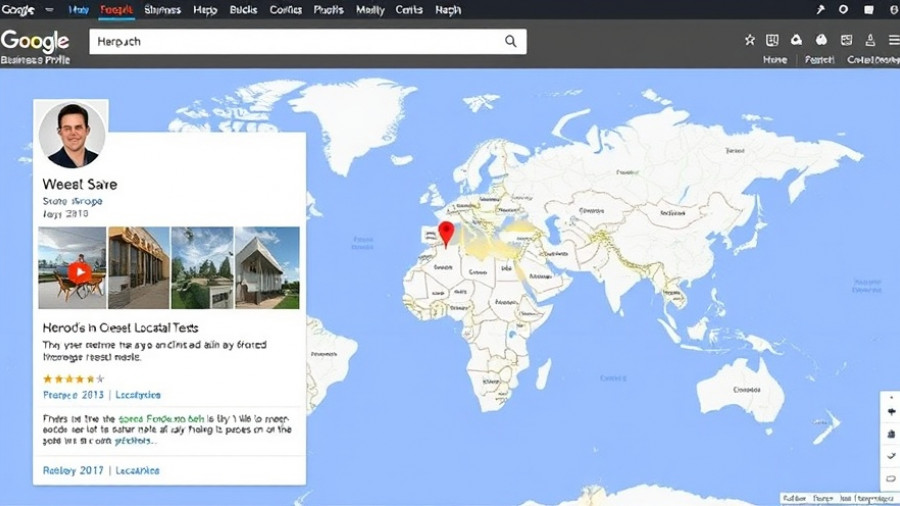Play the video on the first photo thumbnail
Image resolution: width=900 pixels, height=506 pixels.
pos(80,272)
